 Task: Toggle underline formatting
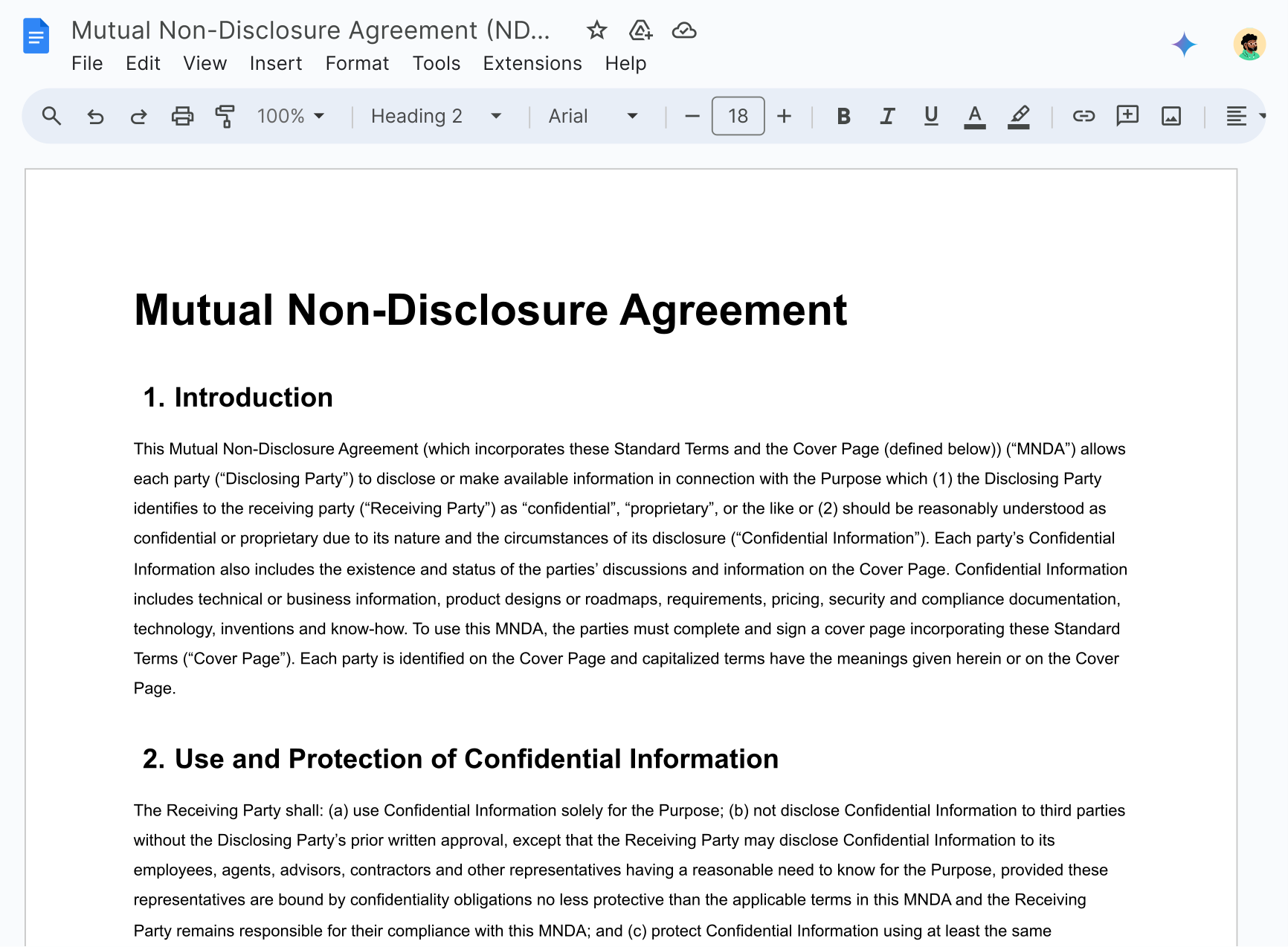click(930, 116)
